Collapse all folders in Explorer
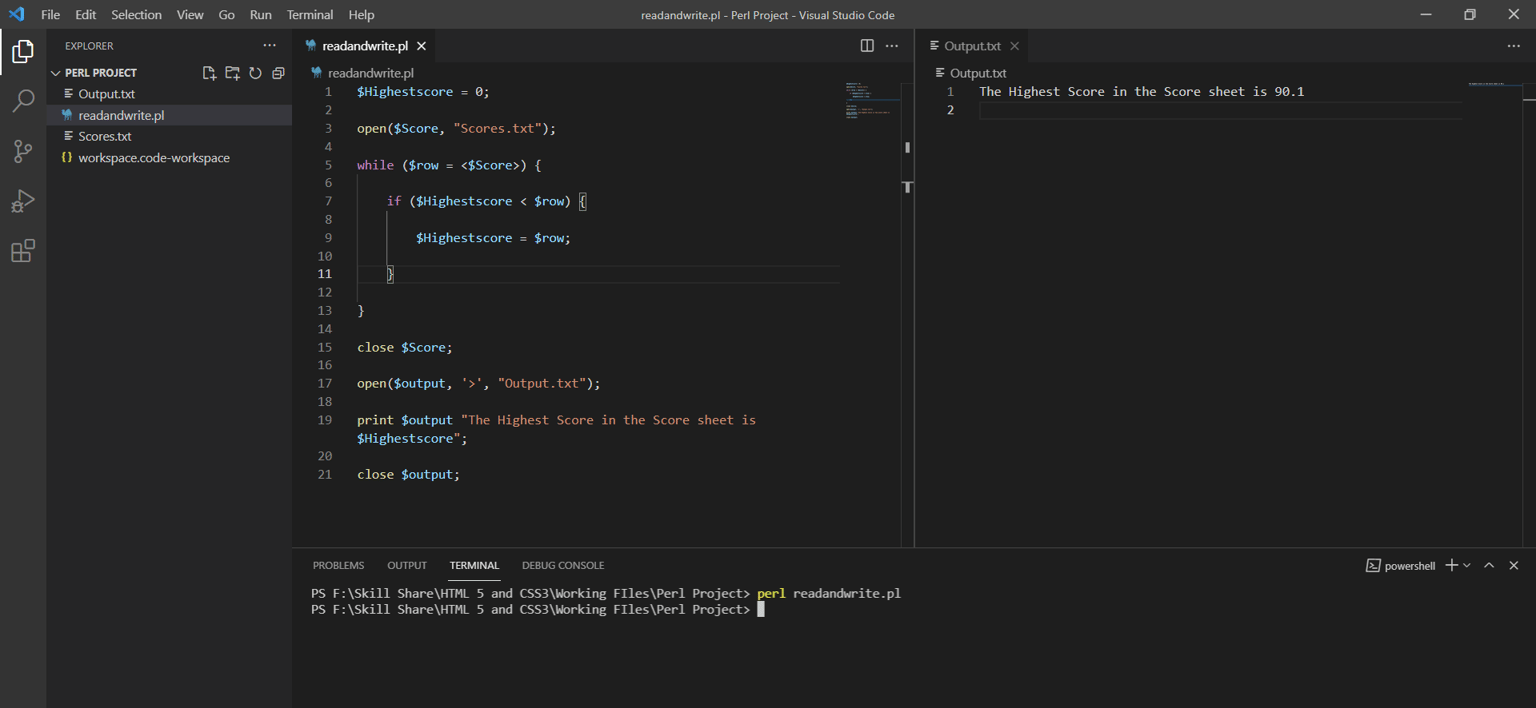This screenshot has width=1536, height=708. click(x=278, y=73)
